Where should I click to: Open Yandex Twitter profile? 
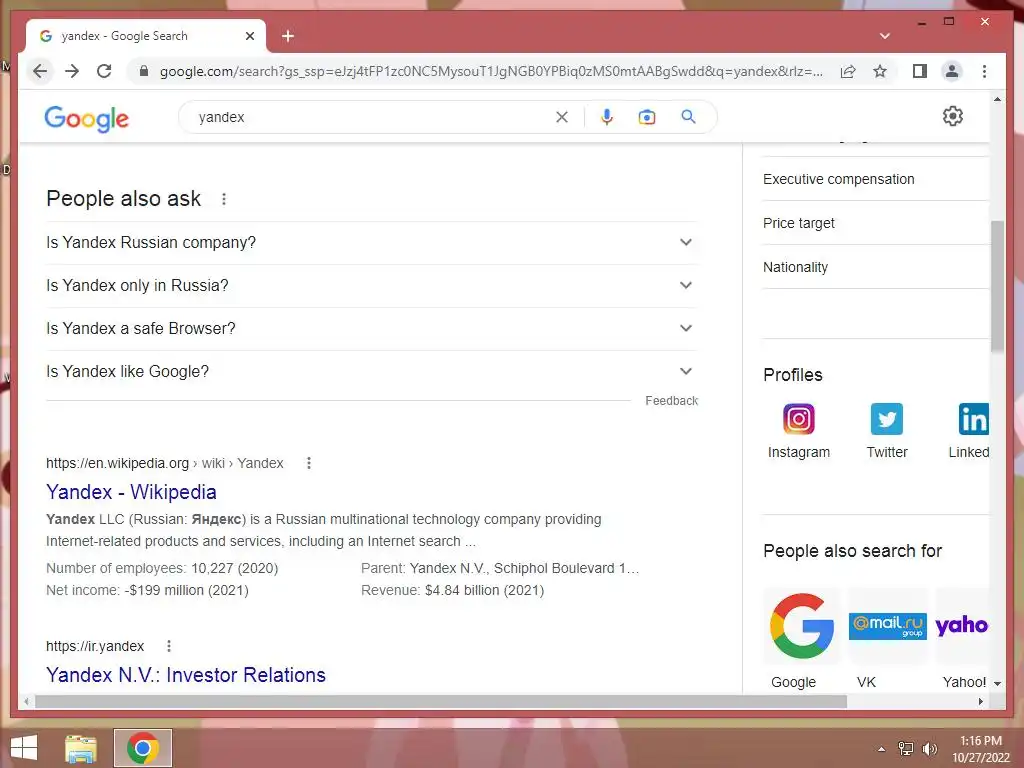(887, 431)
